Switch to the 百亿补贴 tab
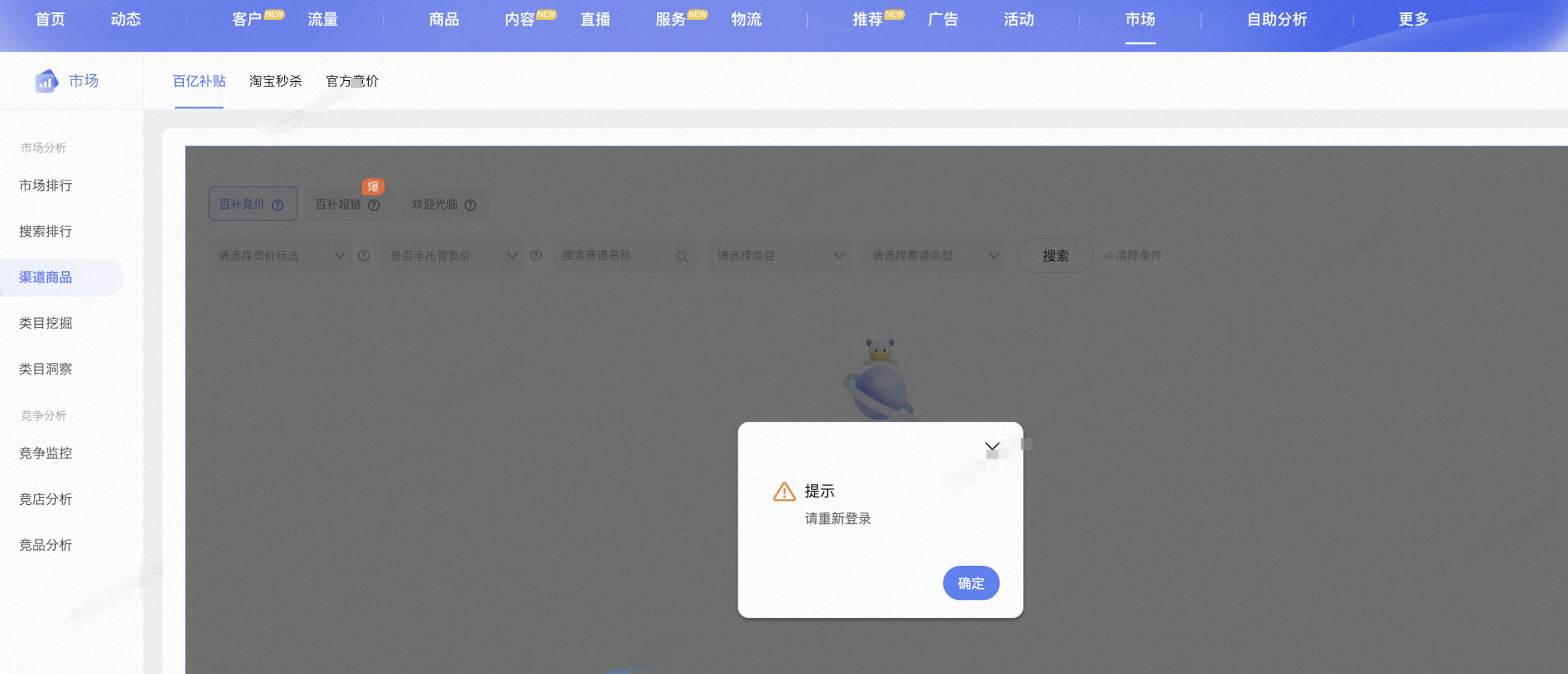Image resolution: width=1568 pixels, height=674 pixels. [199, 81]
